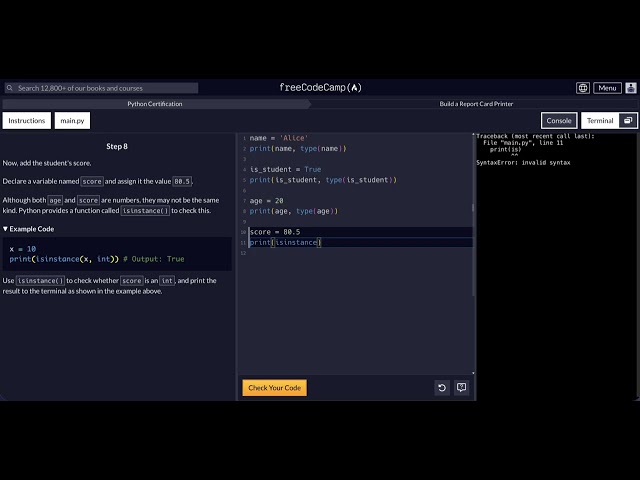
Task: Click the console scrollbar up arrow
Action: click(473, 135)
